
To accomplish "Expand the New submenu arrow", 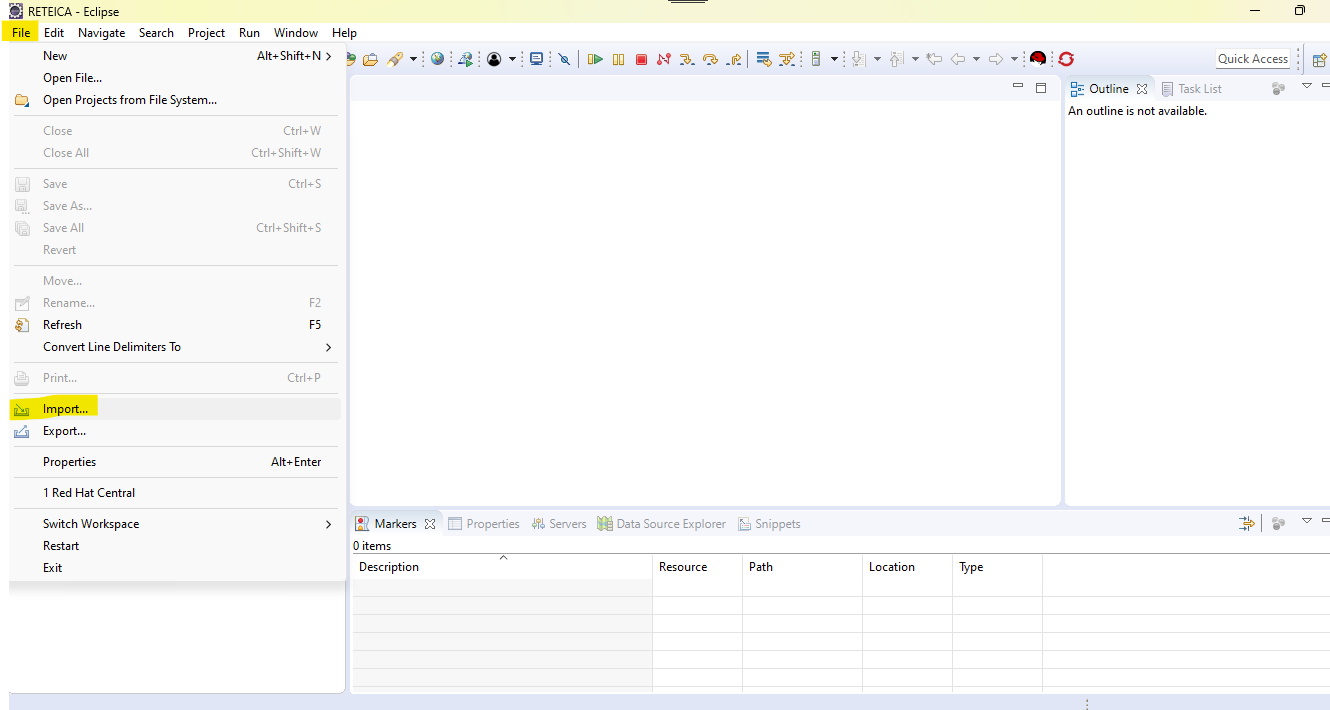I will click(328, 56).
